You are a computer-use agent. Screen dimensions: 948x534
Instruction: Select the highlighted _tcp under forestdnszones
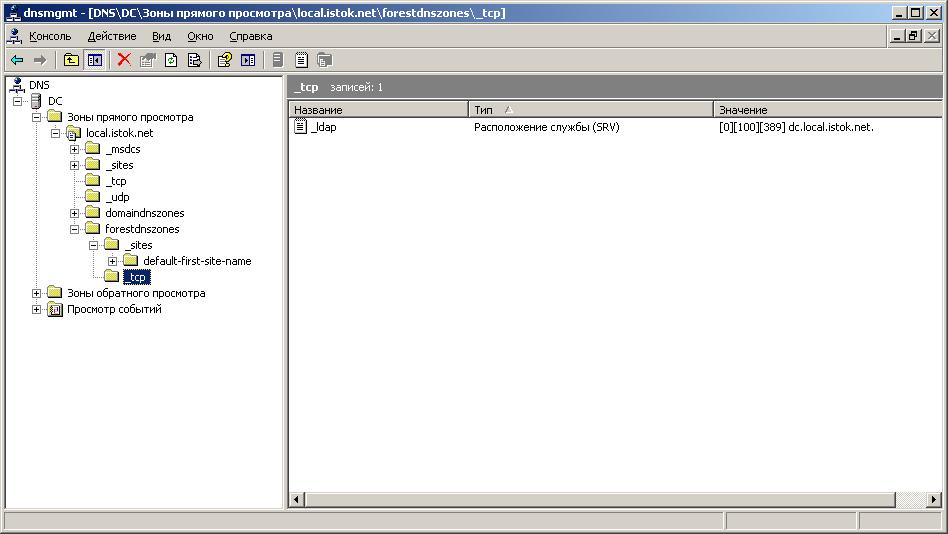pos(137,277)
